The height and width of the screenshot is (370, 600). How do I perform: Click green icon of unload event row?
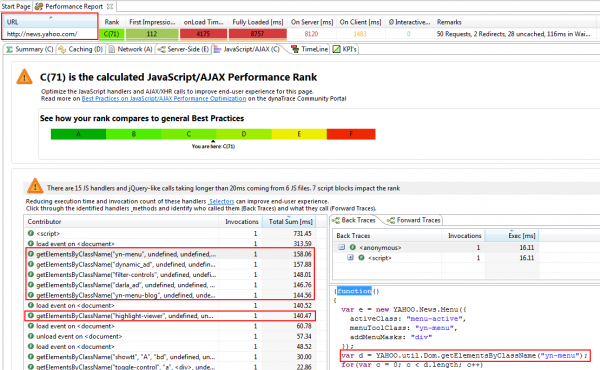(x=31, y=336)
